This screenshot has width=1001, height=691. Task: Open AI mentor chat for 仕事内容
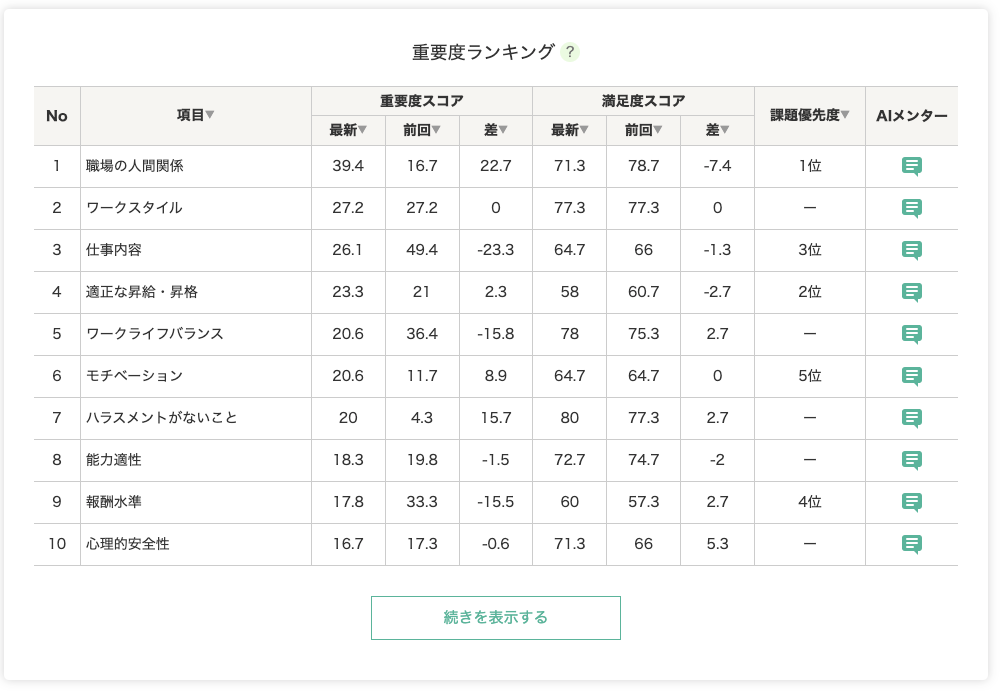(911, 250)
